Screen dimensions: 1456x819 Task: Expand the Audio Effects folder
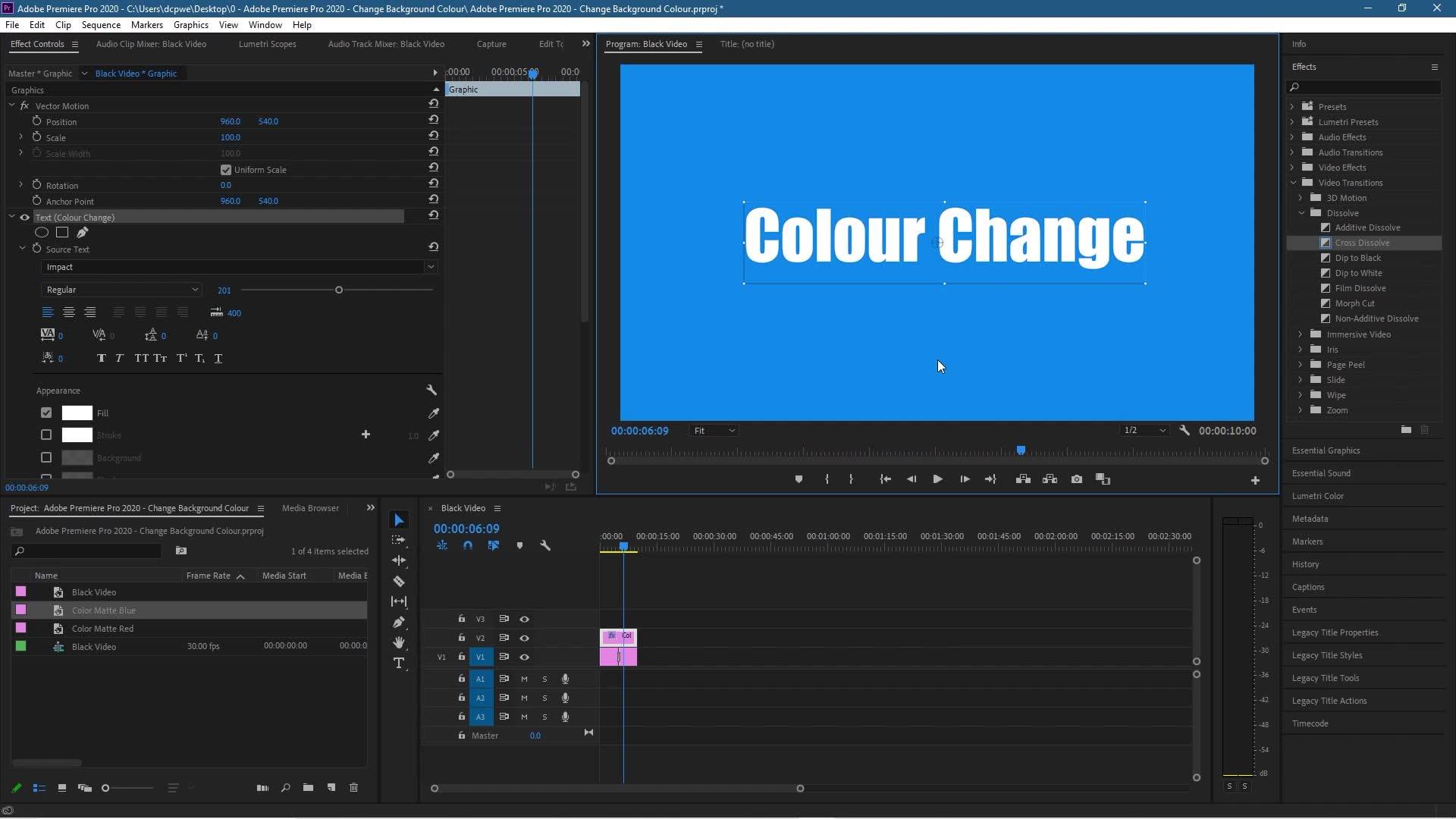tap(1292, 137)
